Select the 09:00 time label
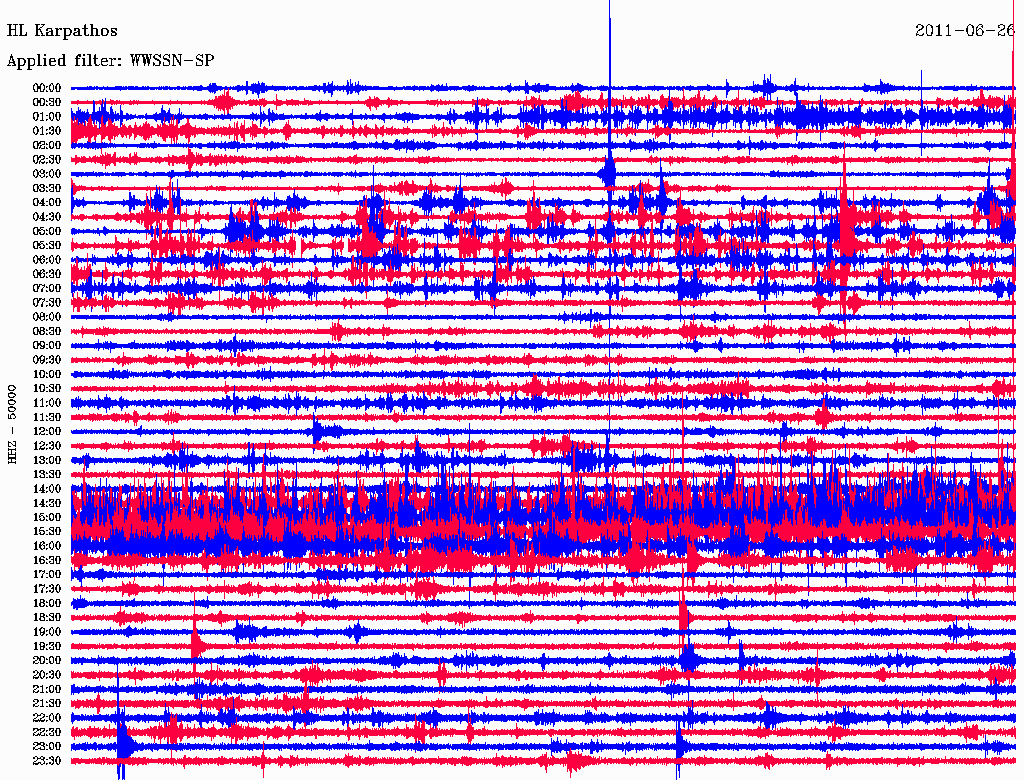The width and height of the screenshot is (1024, 780). (x=47, y=346)
